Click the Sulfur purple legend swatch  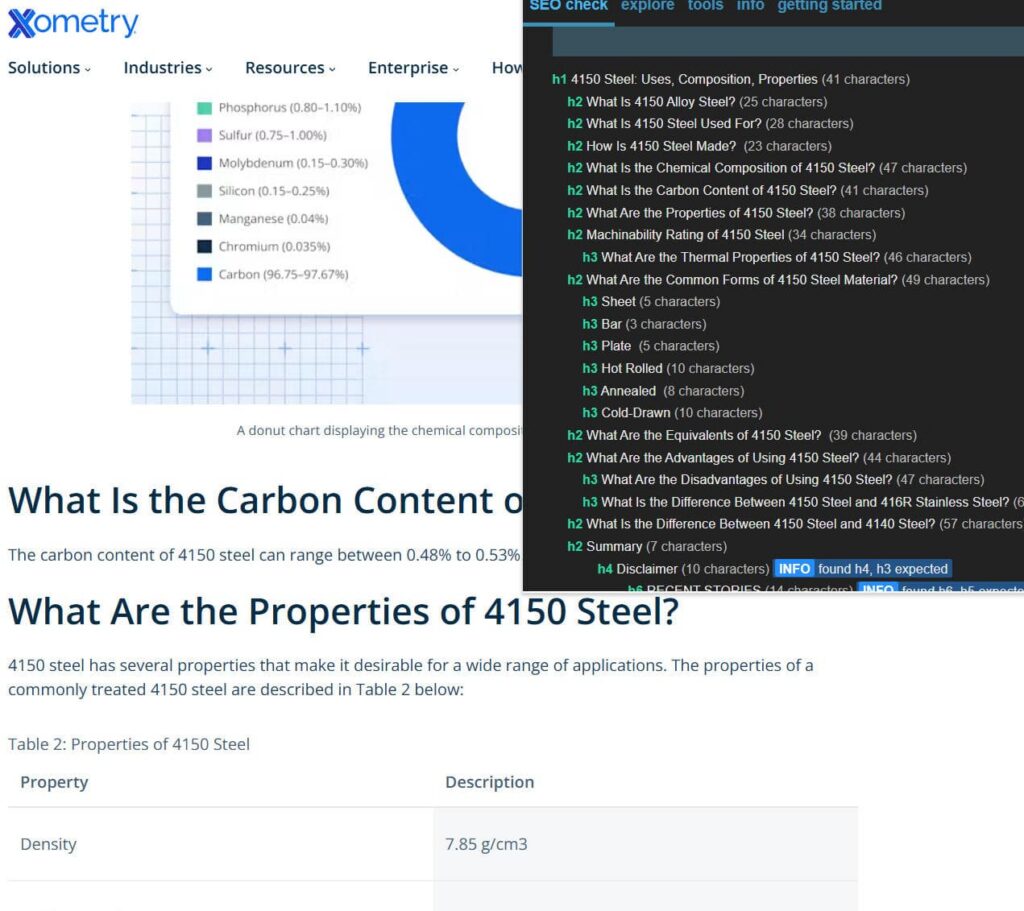tap(204, 135)
